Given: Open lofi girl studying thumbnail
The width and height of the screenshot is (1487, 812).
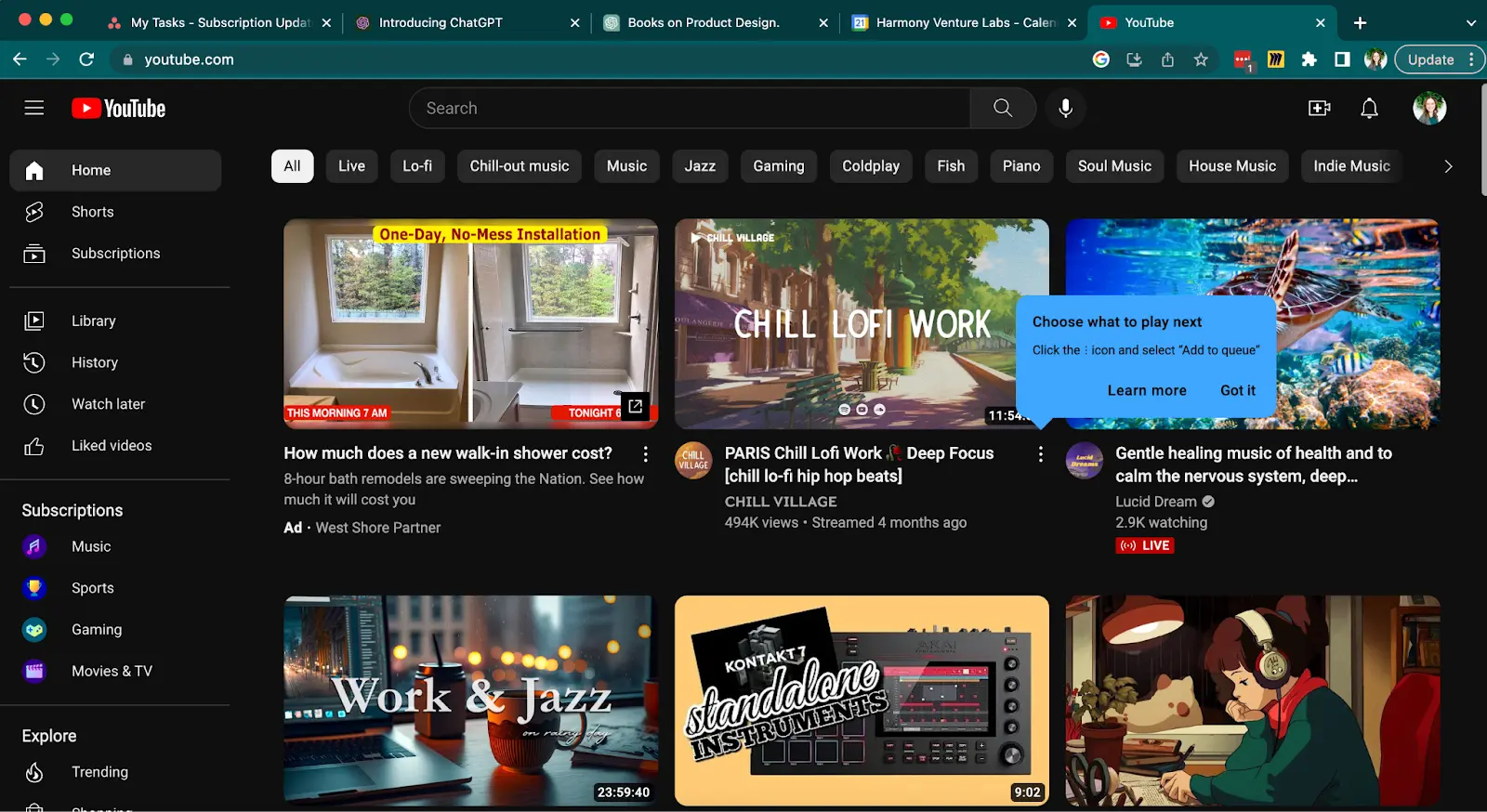Looking at the screenshot, I should coord(1253,701).
